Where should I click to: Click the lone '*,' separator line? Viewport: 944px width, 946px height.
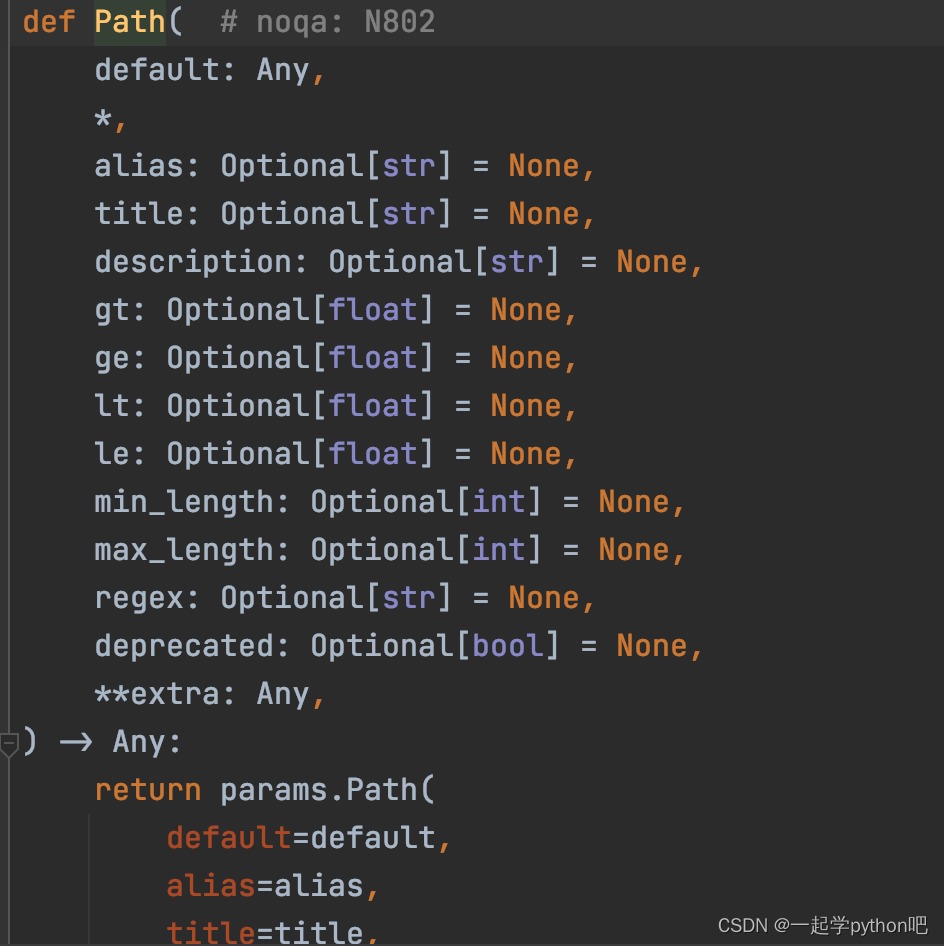(x=110, y=119)
